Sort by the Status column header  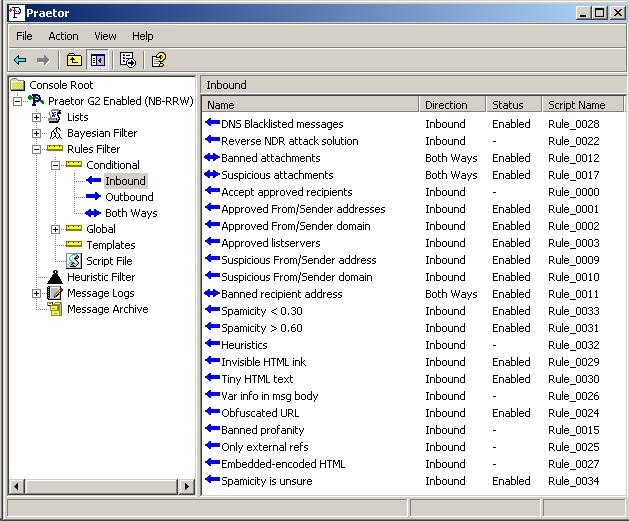click(514, 105)
